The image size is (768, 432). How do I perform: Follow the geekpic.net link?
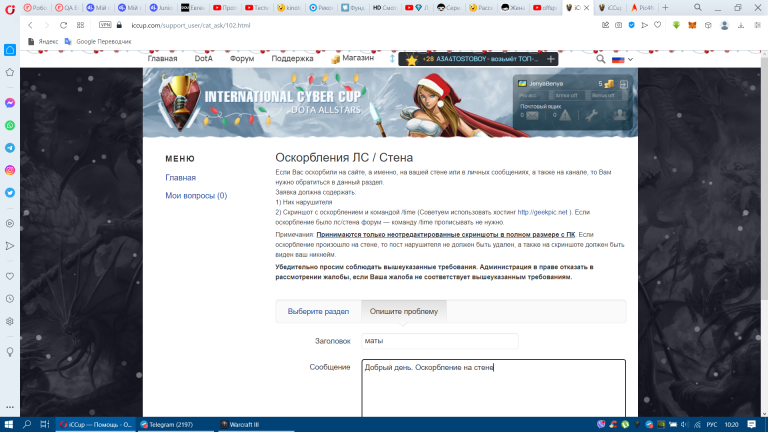[542, 212]
